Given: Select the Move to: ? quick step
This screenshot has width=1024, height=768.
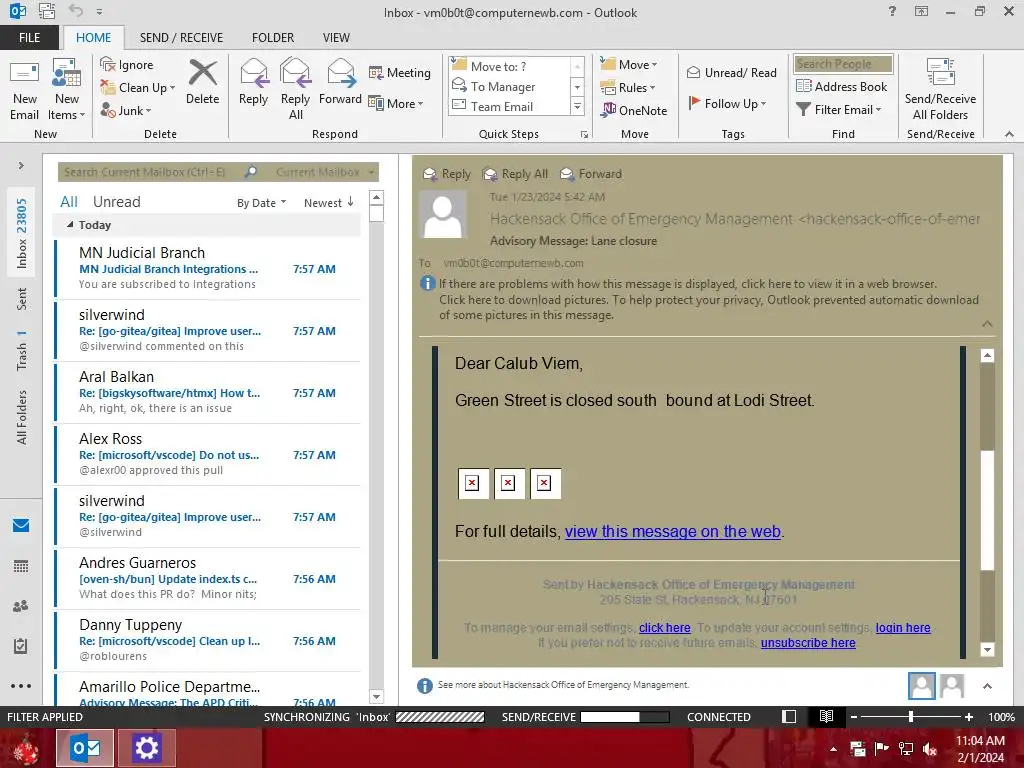Looking at the screenshot, I should 498,66.
